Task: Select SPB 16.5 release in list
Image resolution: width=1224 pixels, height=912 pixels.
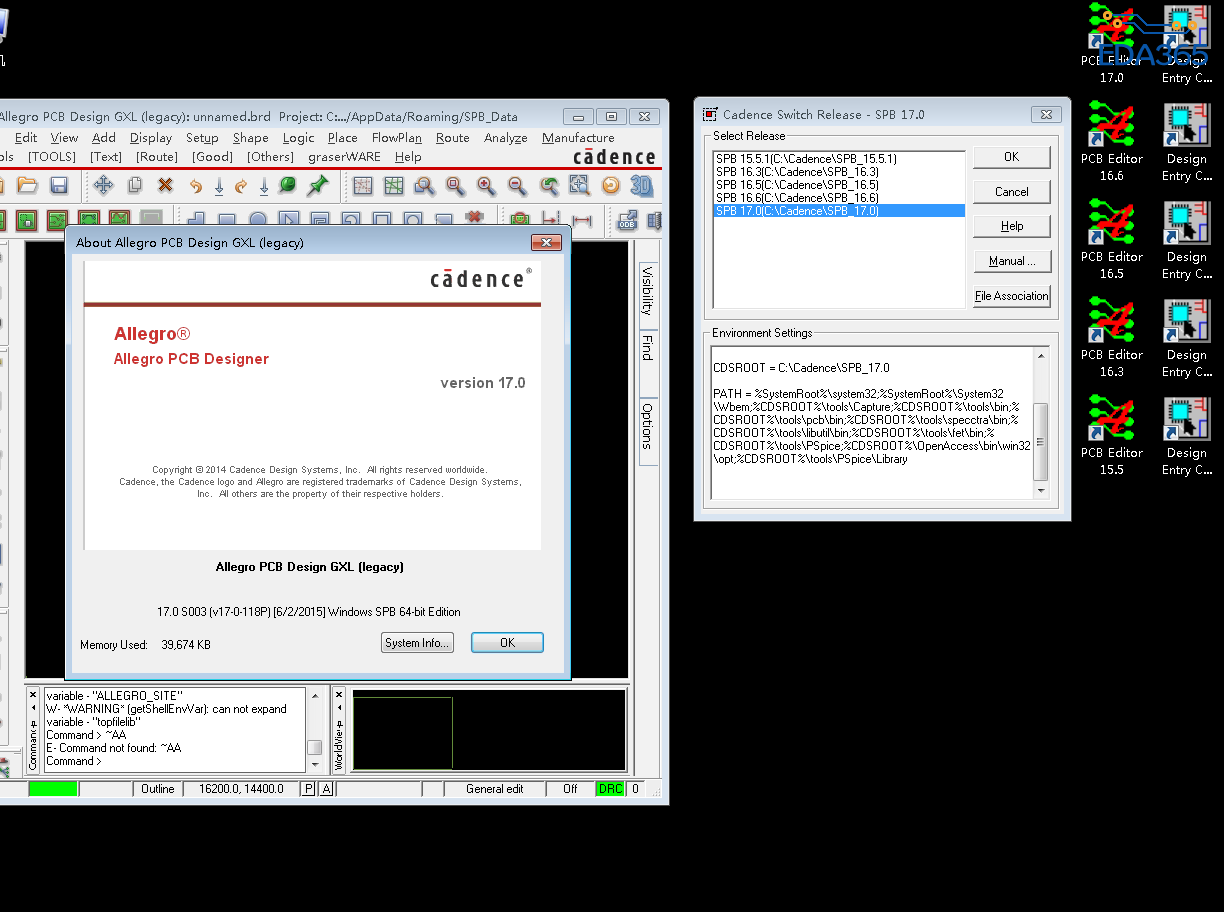Action: pos(839,185)
